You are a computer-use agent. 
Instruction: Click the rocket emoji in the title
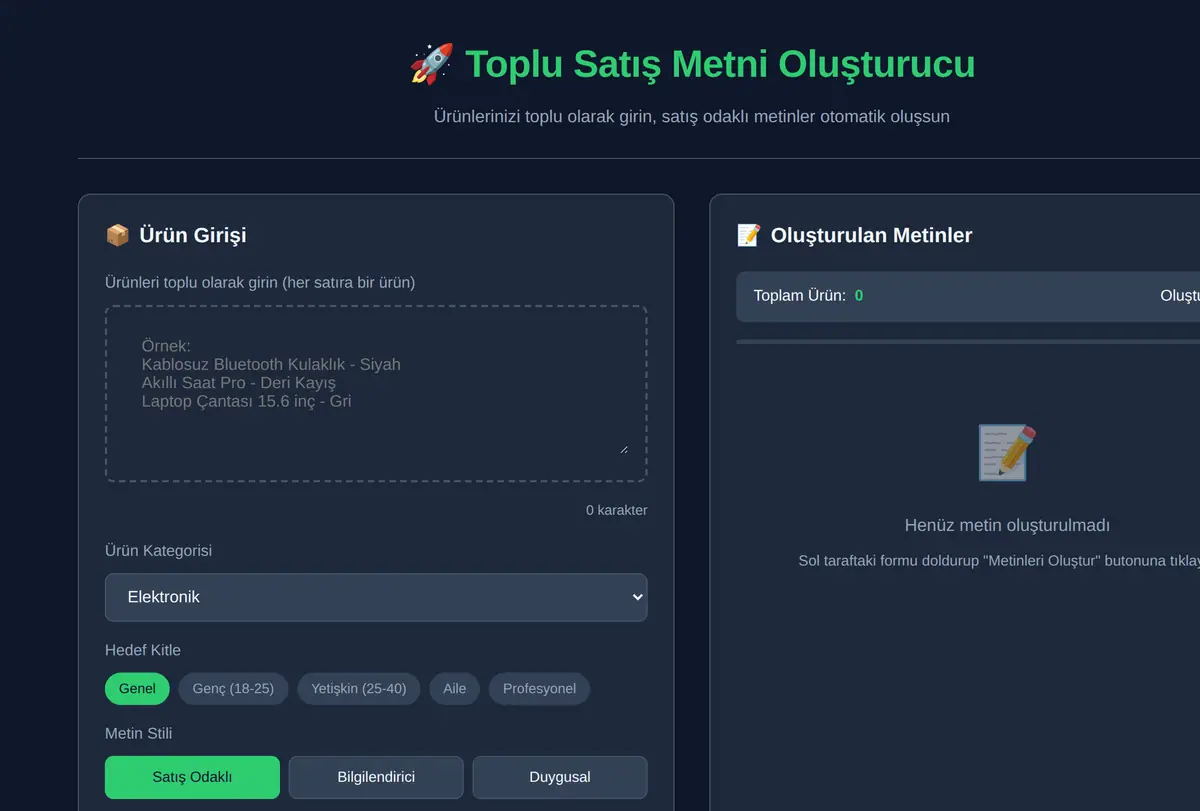coord(432,64)
